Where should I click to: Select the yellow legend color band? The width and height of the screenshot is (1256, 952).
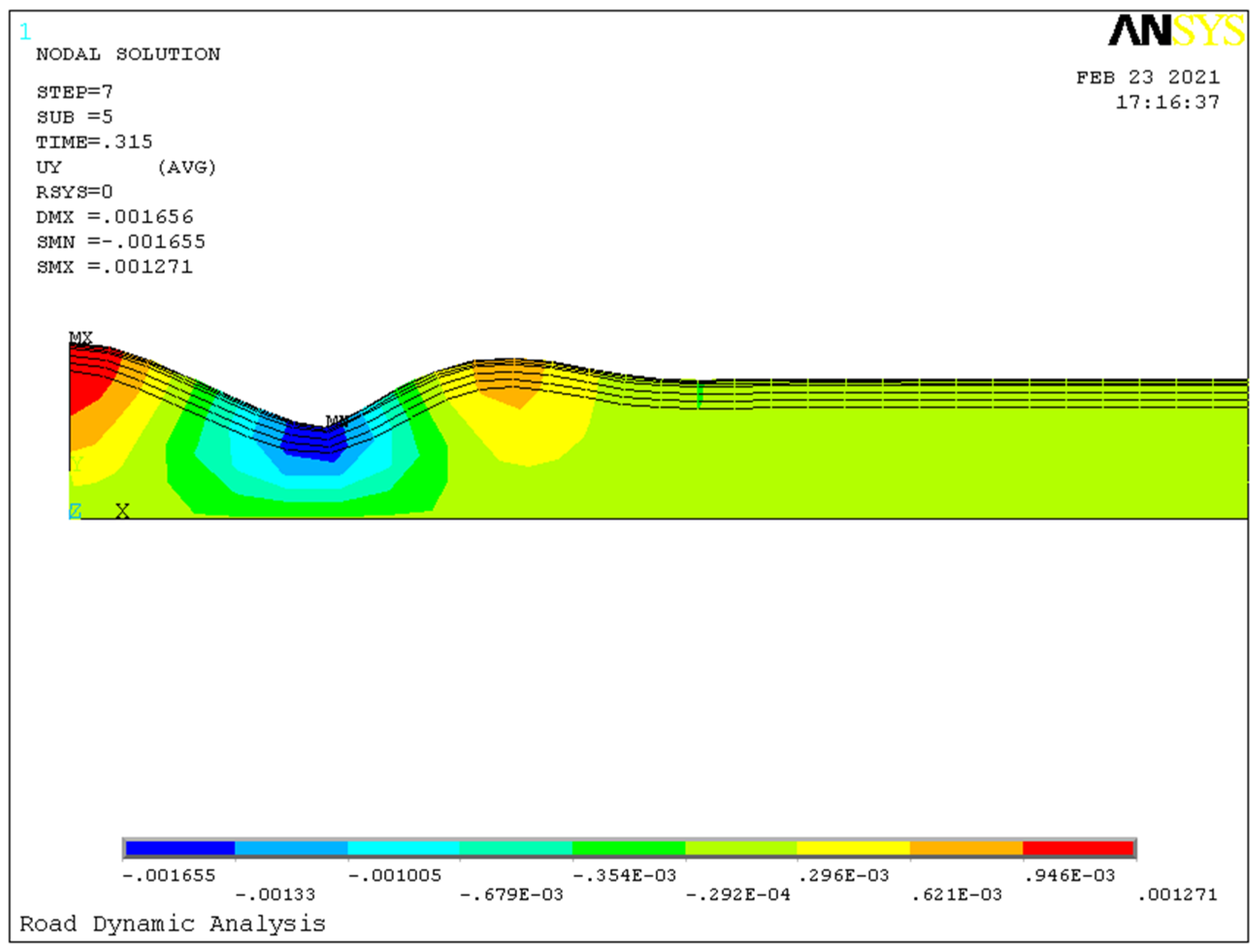pos(853,848)
